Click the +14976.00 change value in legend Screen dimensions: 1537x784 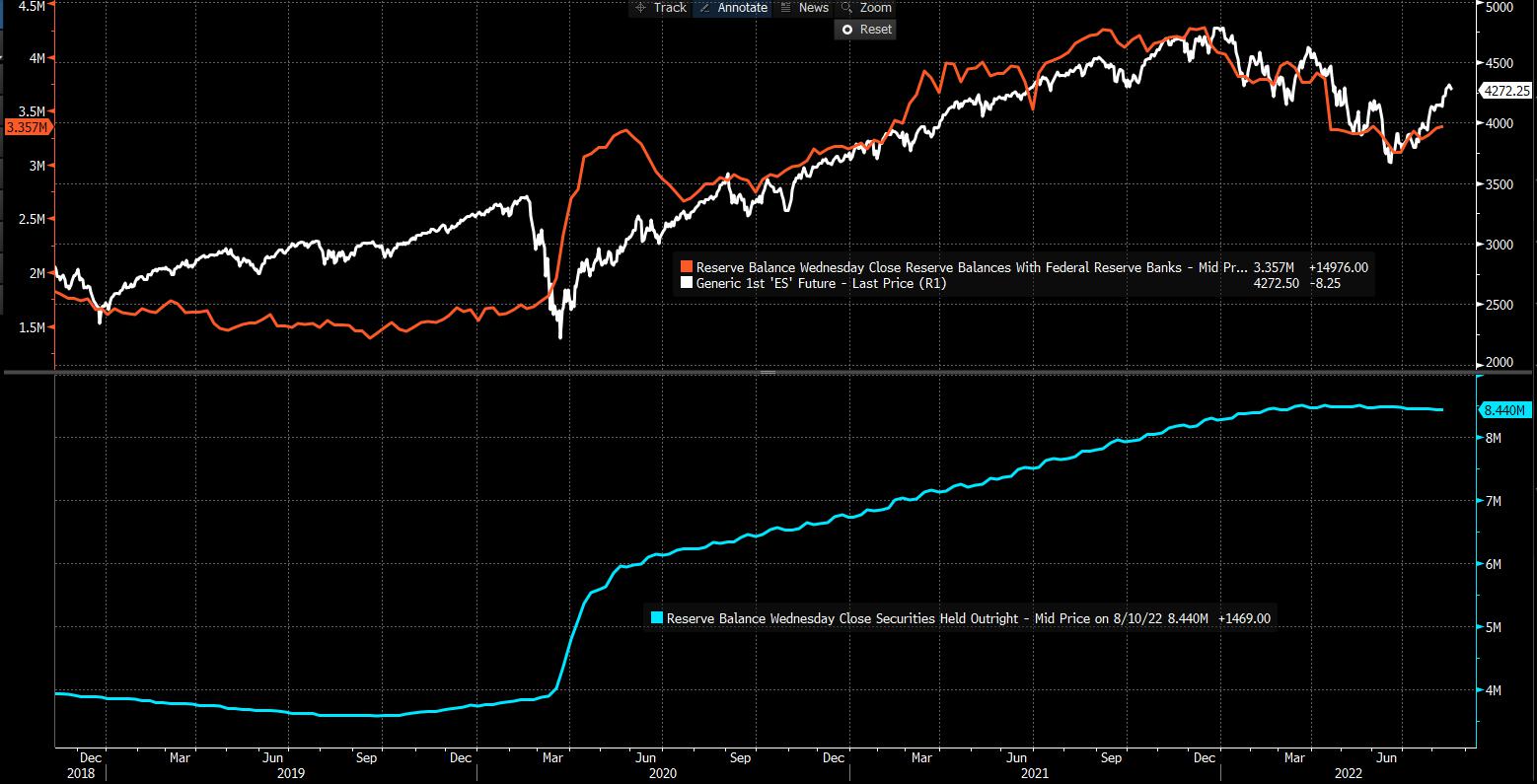tap(1339, 267)
